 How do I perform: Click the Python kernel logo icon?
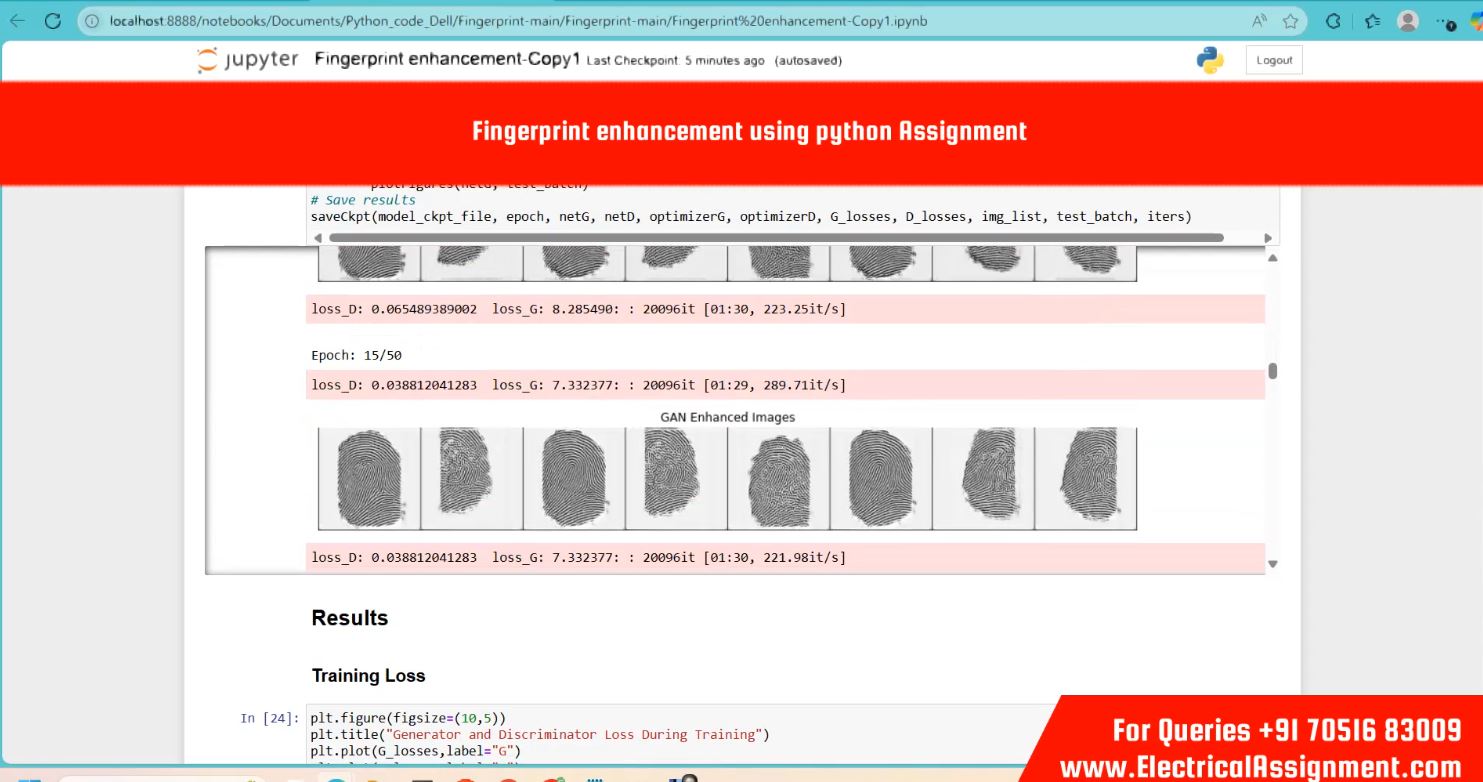coord(1210,60)
